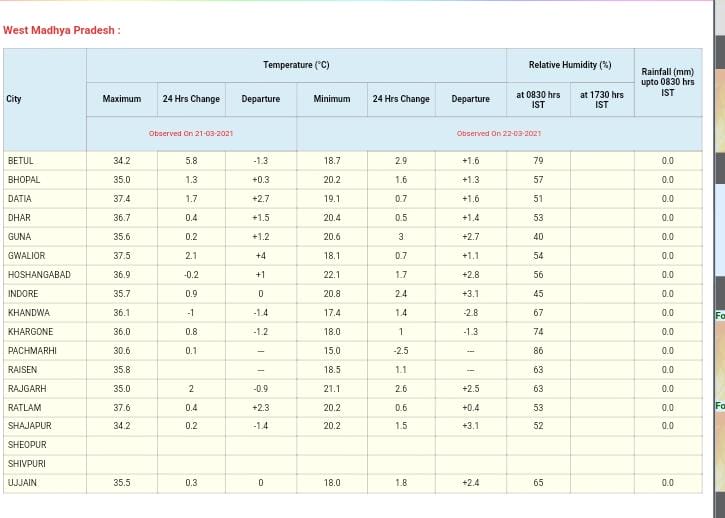This screenshot has width=725, height=518.
Task: Click 'Observed On 21-03-2021' date label
Action: tap(191, 133)
